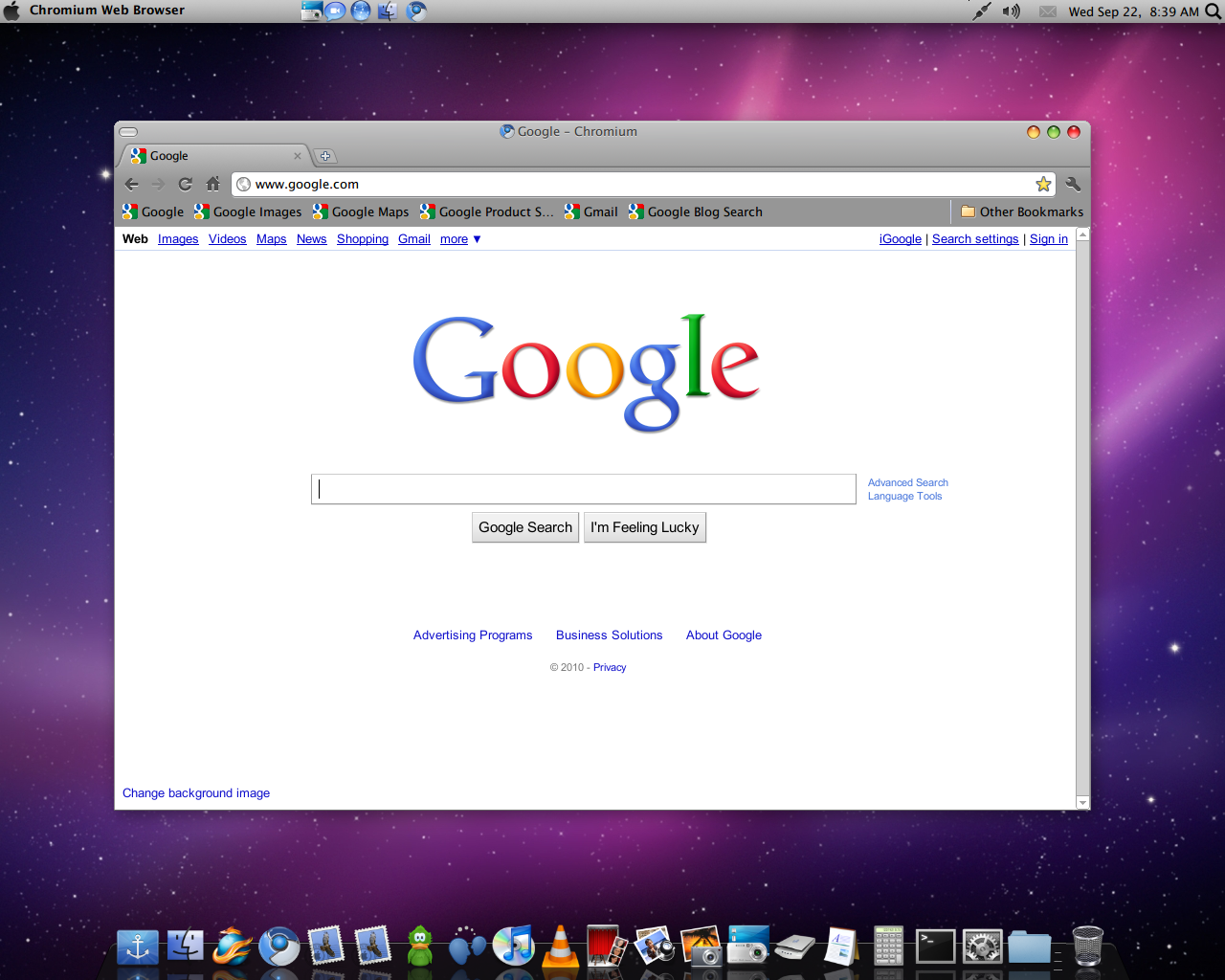Open the green duck Adium icon
Viewport: 1225px width, 980px height.
(420, 947)
